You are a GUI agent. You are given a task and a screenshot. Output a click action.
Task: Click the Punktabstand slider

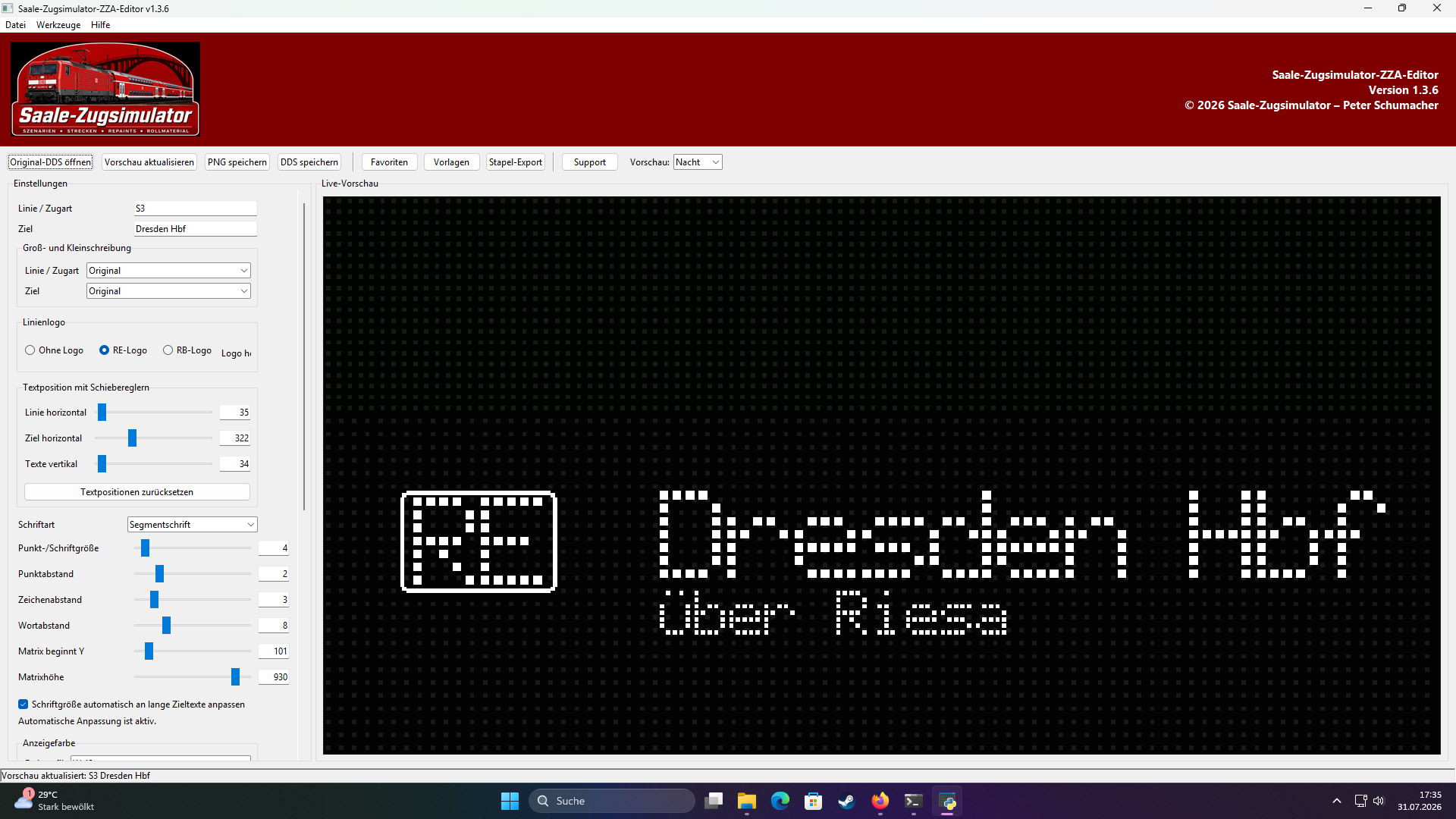pyautogui.click(x=193, y=574)
